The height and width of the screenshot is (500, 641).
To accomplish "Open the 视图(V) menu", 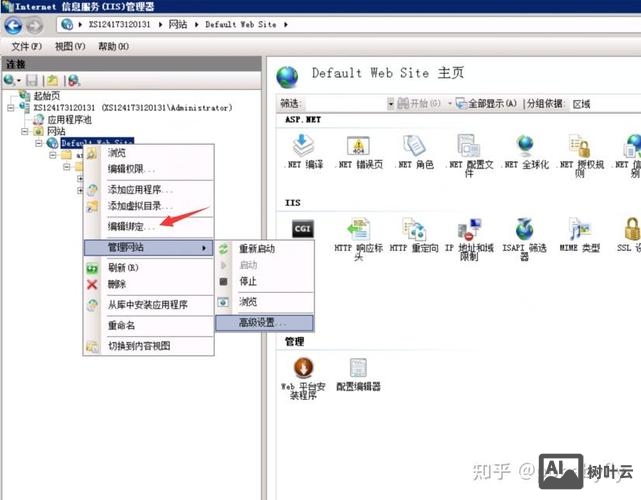I will pos(70,46).
